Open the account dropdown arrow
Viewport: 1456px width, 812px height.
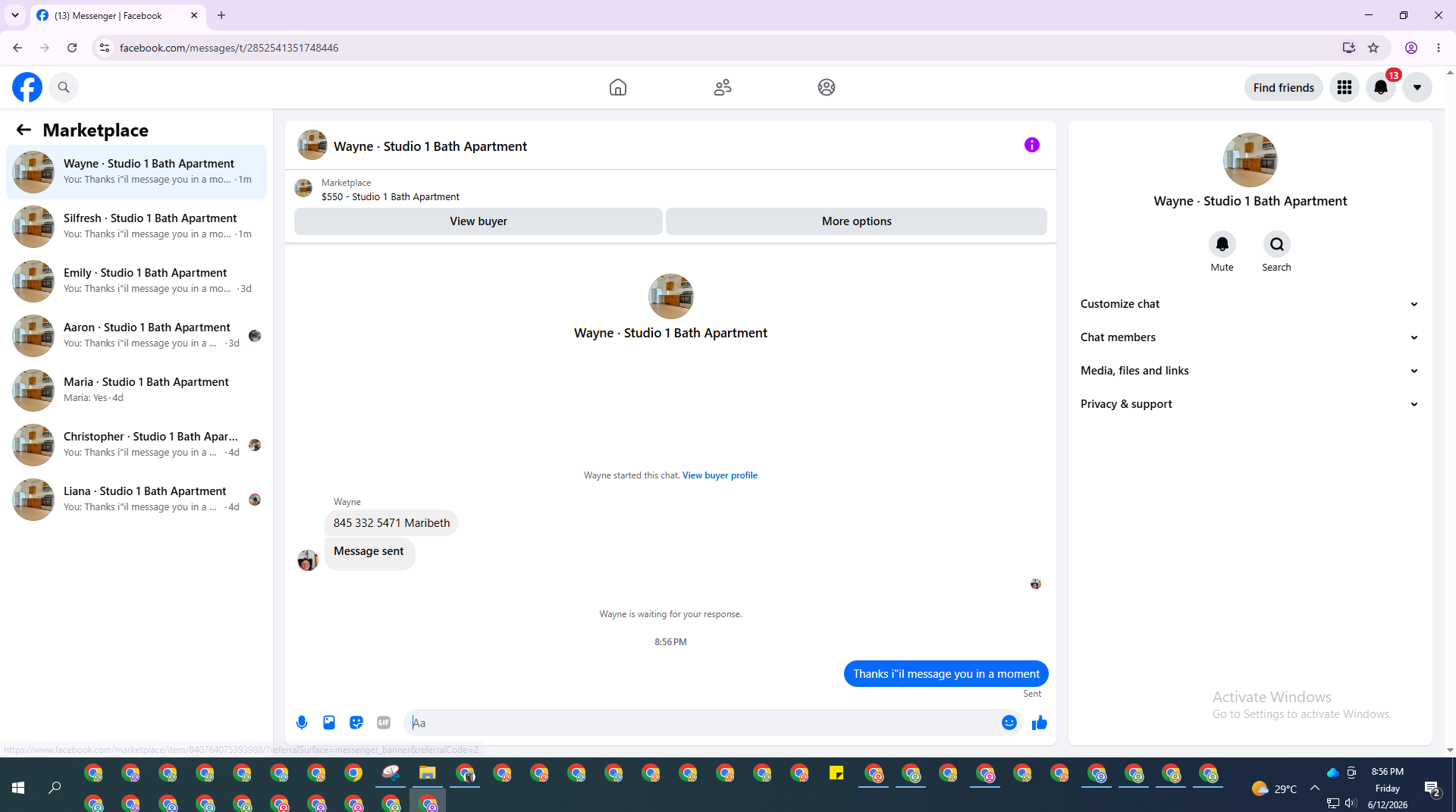coord(1417,87)
